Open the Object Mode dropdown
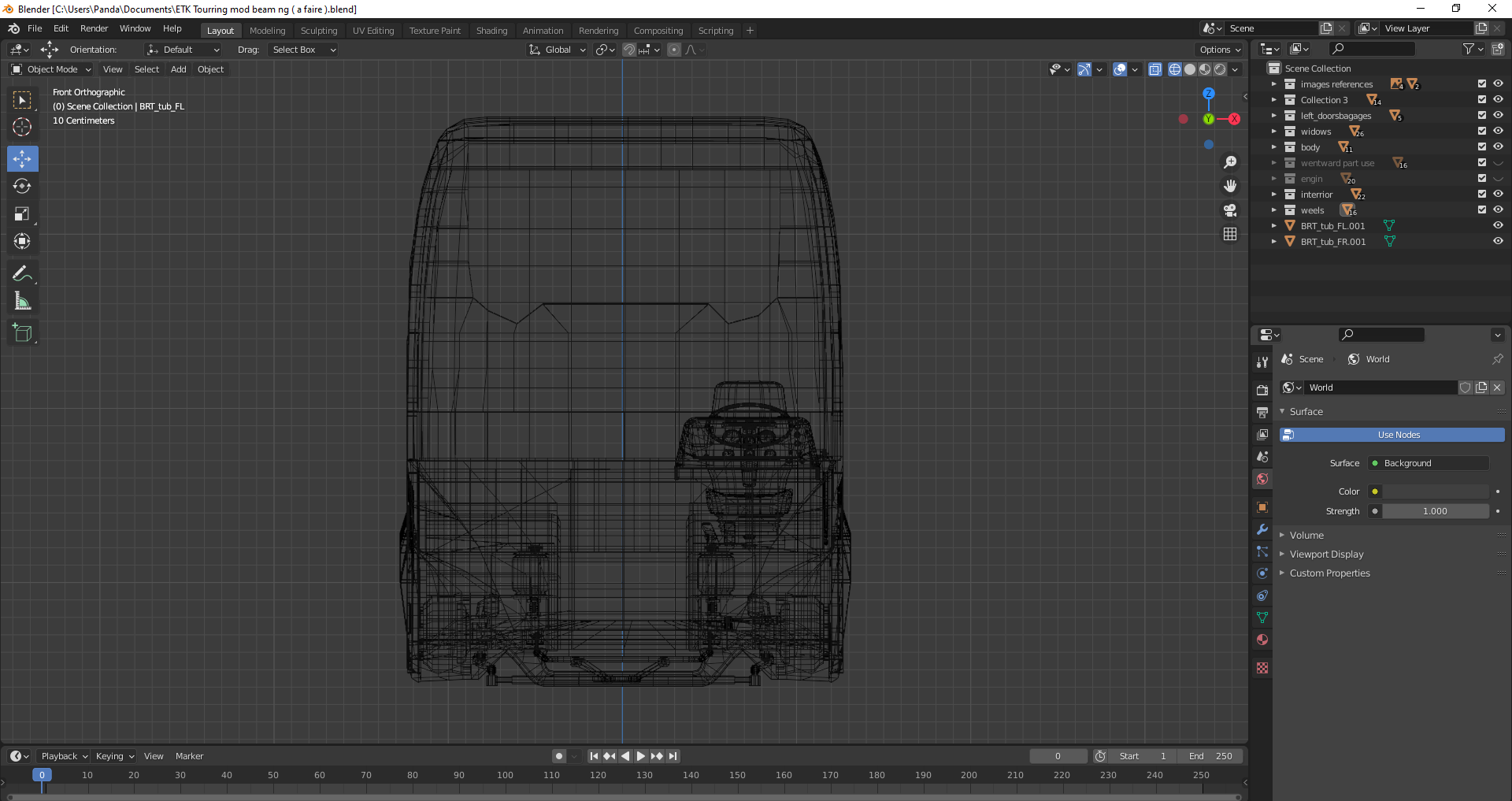 click(x=52, y=69)
